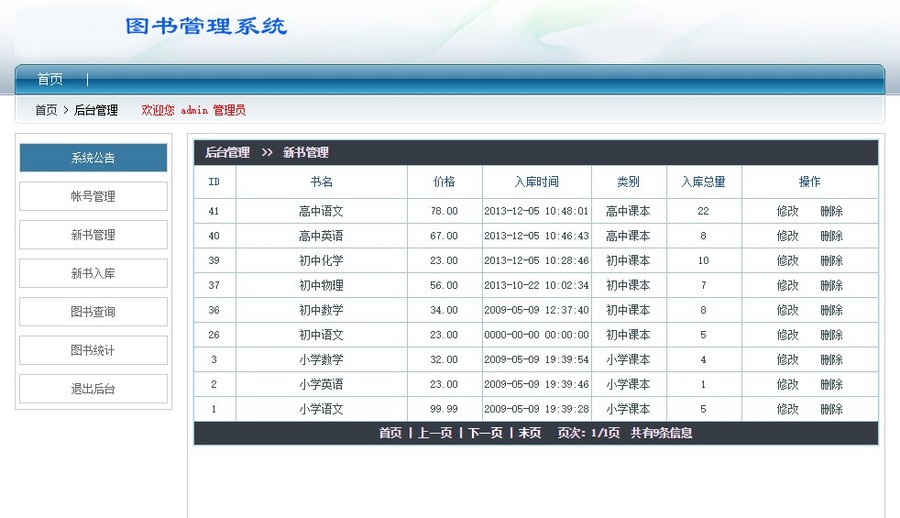Select book name cell 初中物理
The height and width of the screenshot is (518, 900).
(x=321, y=285)
